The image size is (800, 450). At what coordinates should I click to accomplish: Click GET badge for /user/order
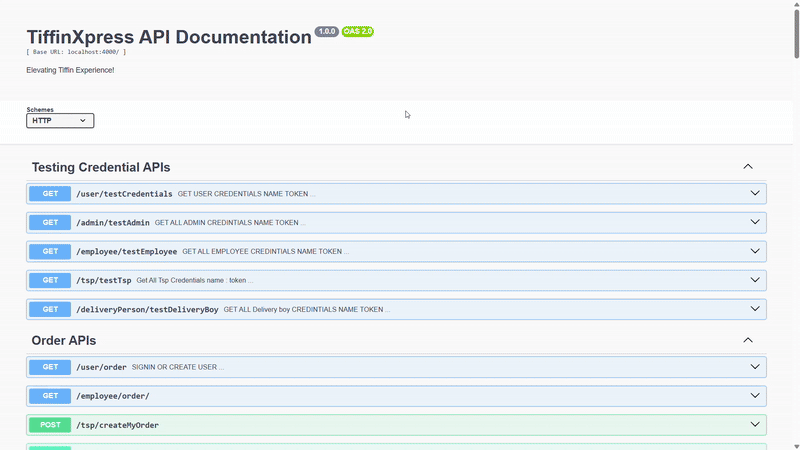pos(50,367)
